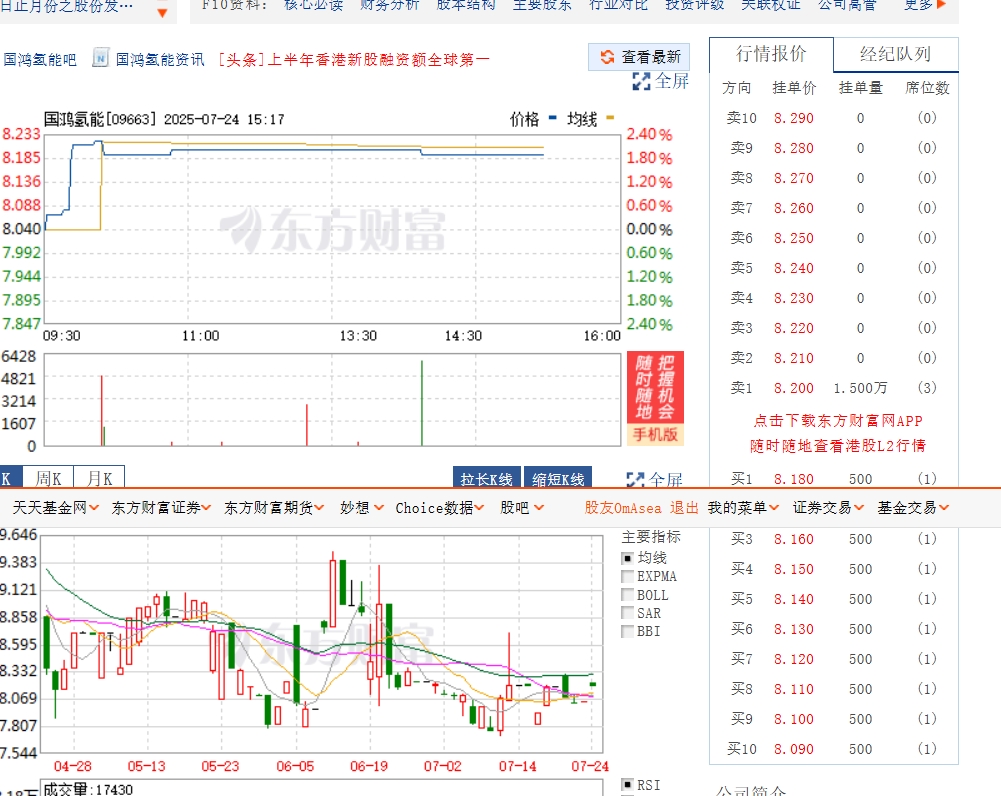The width and height of the screenshot is (1001, 796).
Task: Click the 缩短K线 button
Action: click(558, 478)
